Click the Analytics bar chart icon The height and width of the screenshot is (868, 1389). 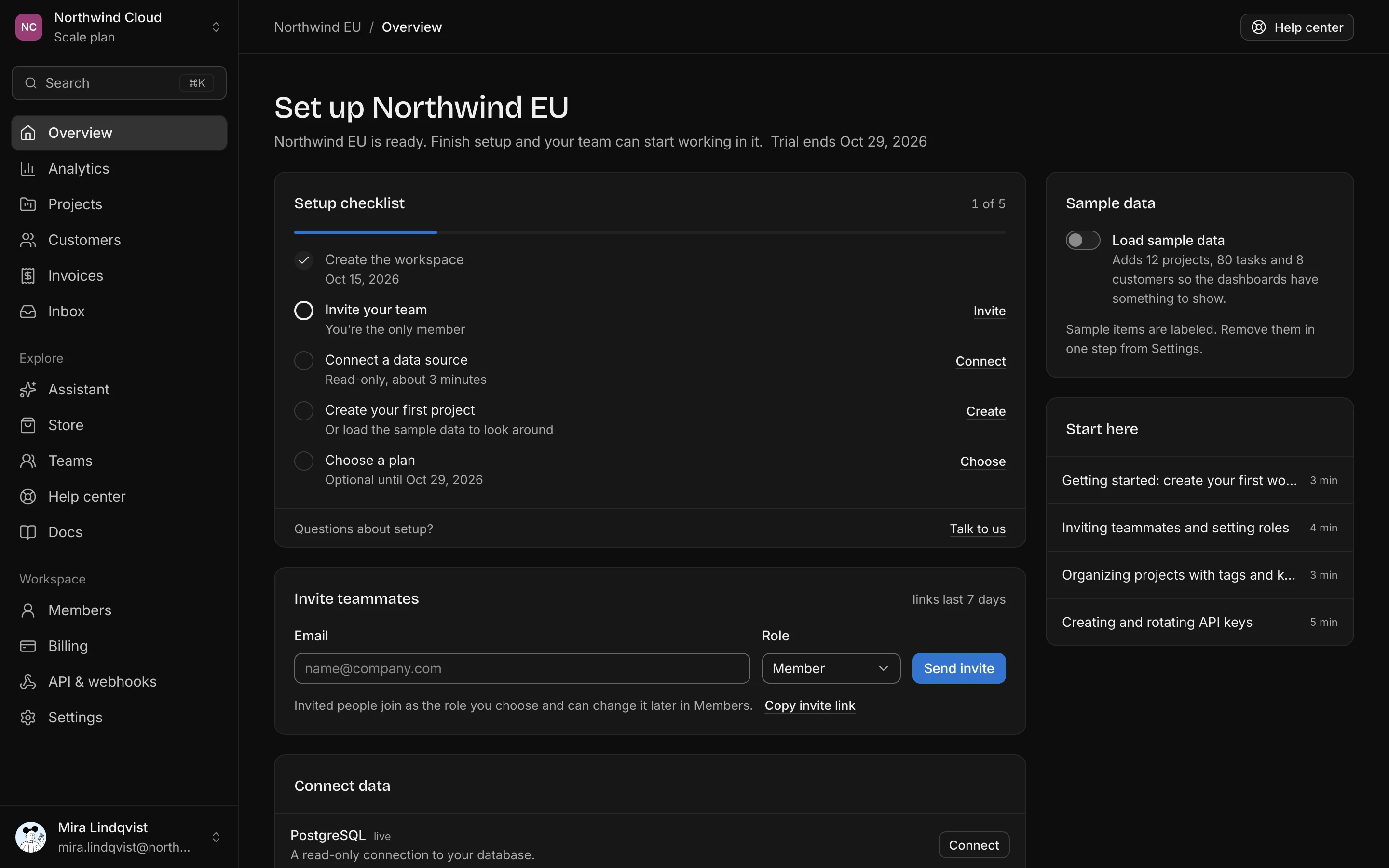(x=28, y=169)
